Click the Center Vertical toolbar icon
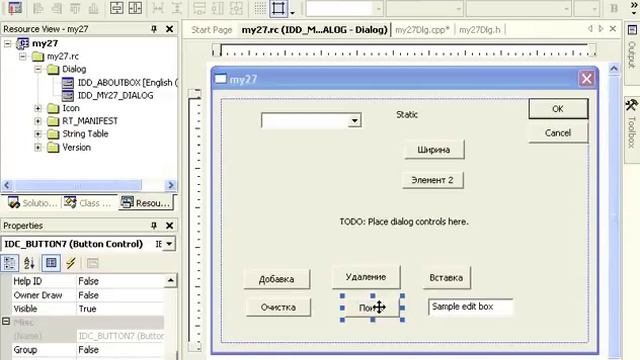The image size is (640, 360). [x=117, y=8]
